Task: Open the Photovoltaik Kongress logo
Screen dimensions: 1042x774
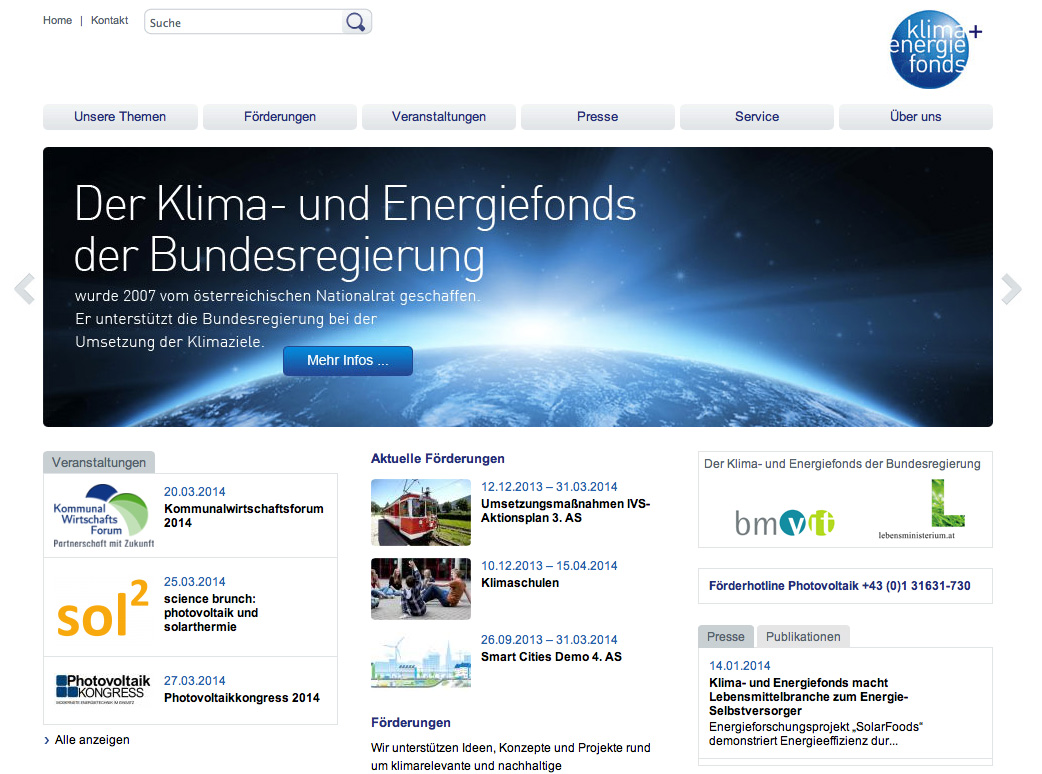Action: point(103,689)
